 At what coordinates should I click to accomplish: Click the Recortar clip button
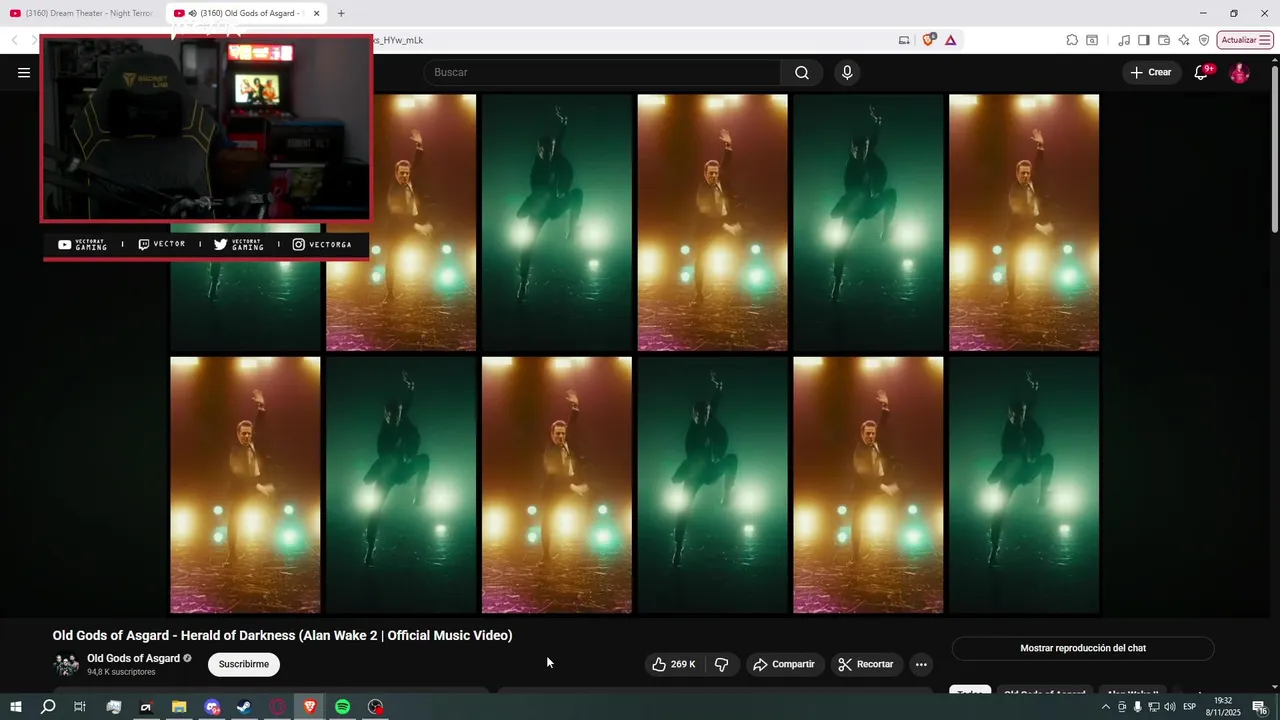click(x=866, y=664)
